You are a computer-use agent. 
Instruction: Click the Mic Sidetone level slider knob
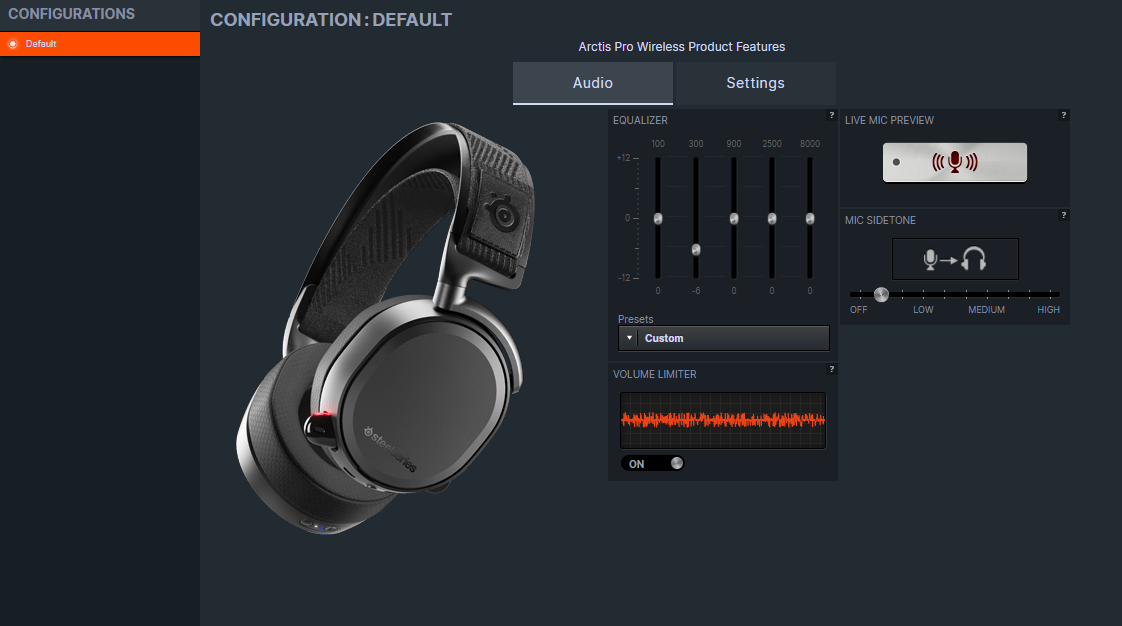881,294
